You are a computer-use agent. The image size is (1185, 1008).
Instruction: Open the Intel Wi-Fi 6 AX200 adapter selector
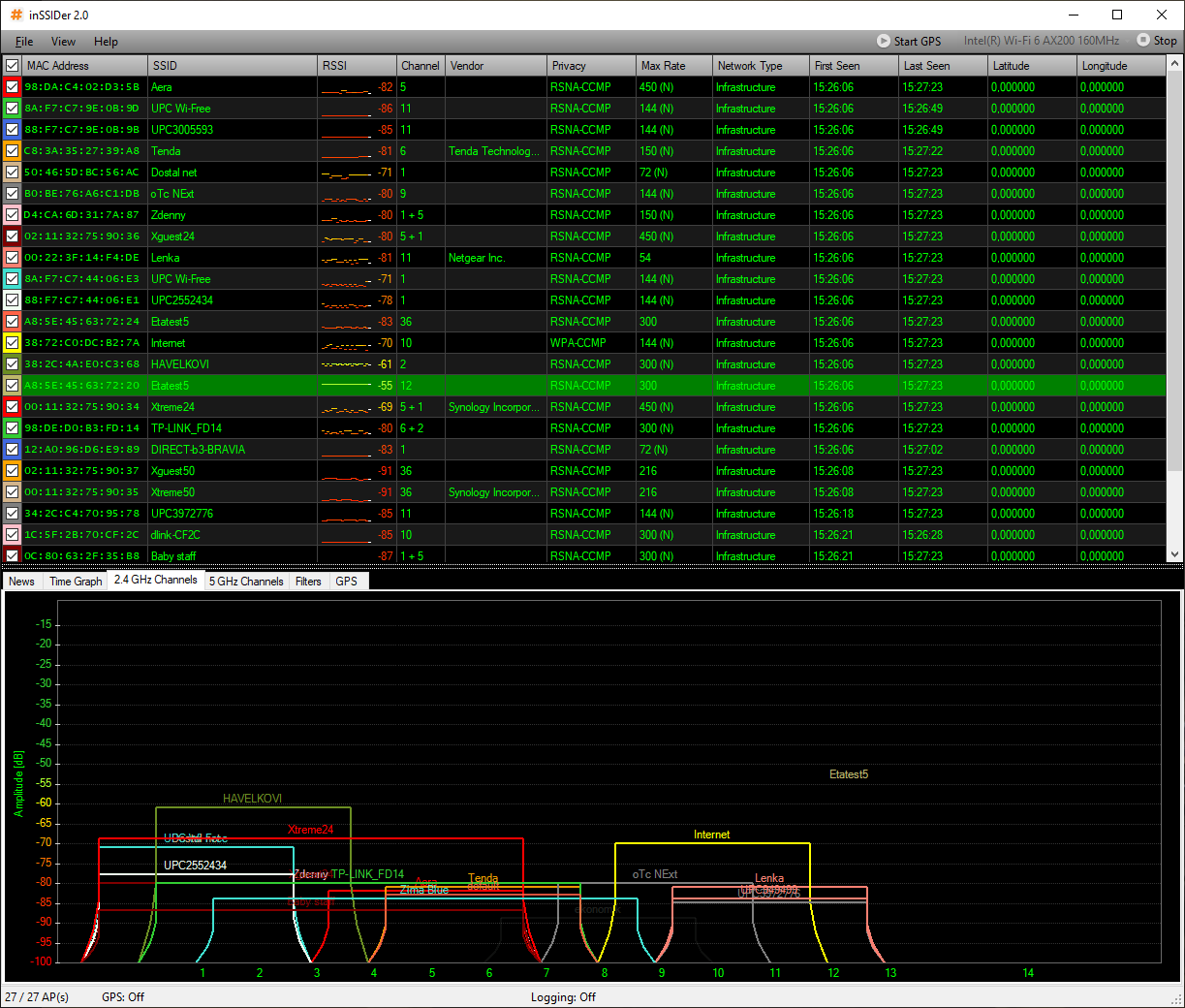tap(1041, 41)
